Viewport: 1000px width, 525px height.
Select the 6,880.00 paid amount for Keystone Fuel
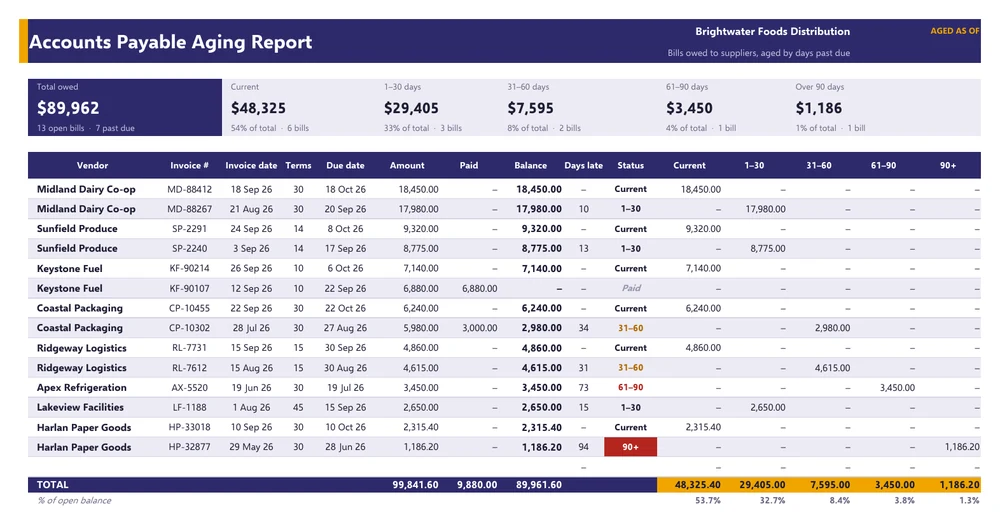click(x=480, y=288)
